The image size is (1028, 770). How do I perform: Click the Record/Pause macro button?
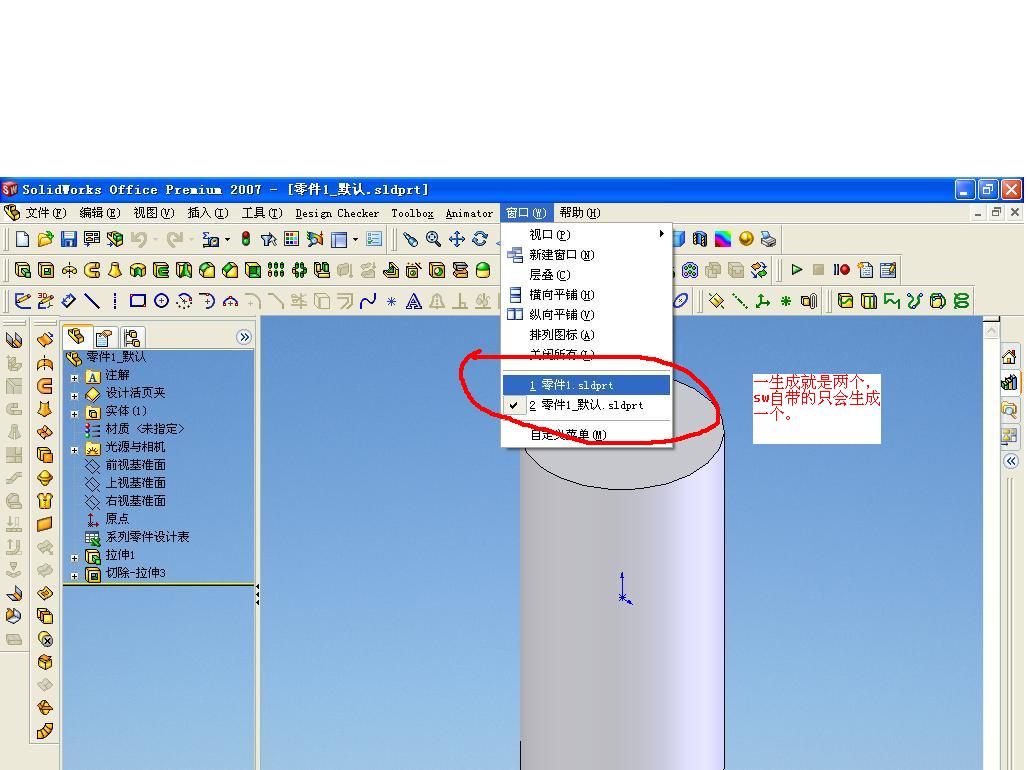[x=842, y=270]
